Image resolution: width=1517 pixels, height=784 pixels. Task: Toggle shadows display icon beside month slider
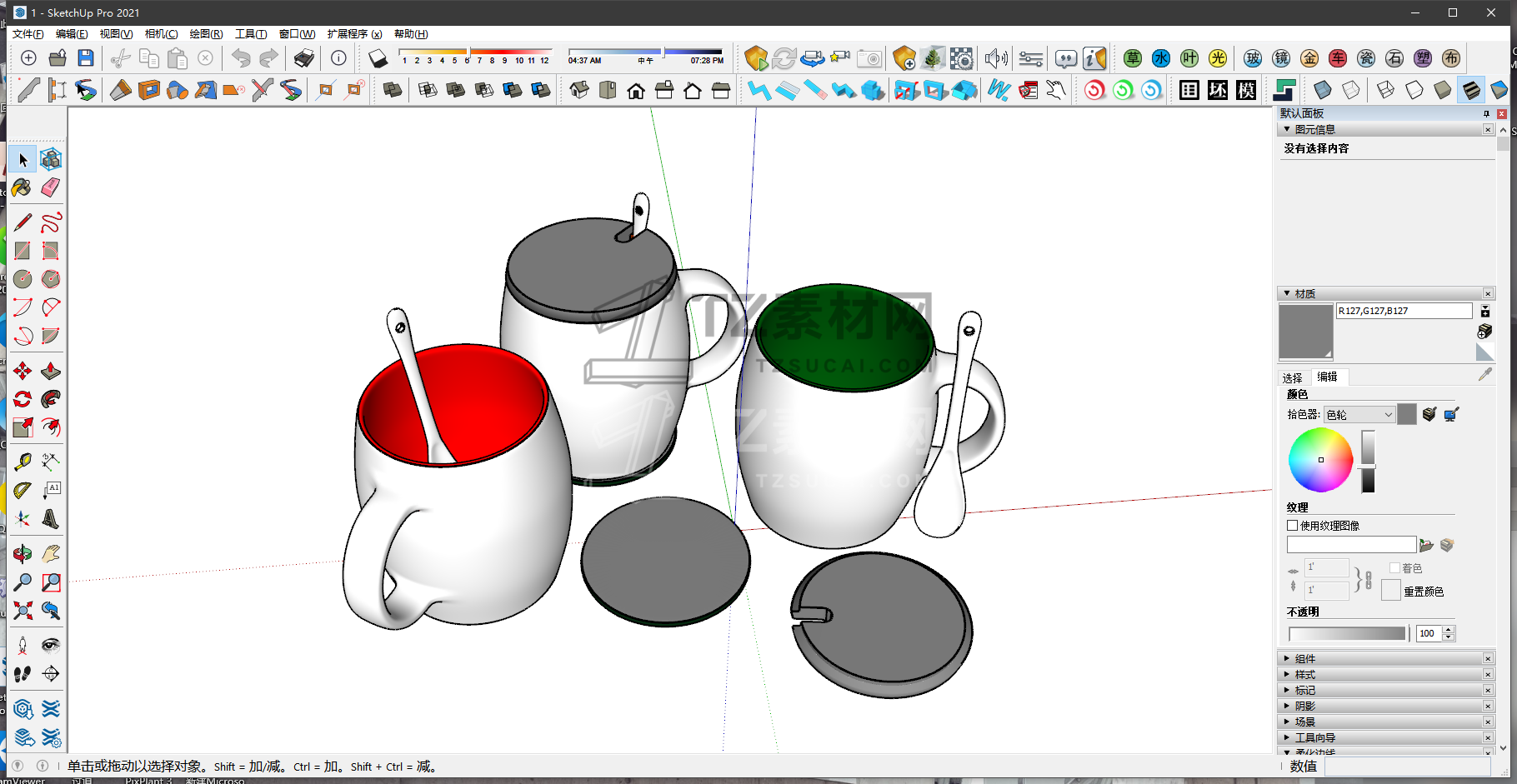pyautogui.click(x=378, y=57)
